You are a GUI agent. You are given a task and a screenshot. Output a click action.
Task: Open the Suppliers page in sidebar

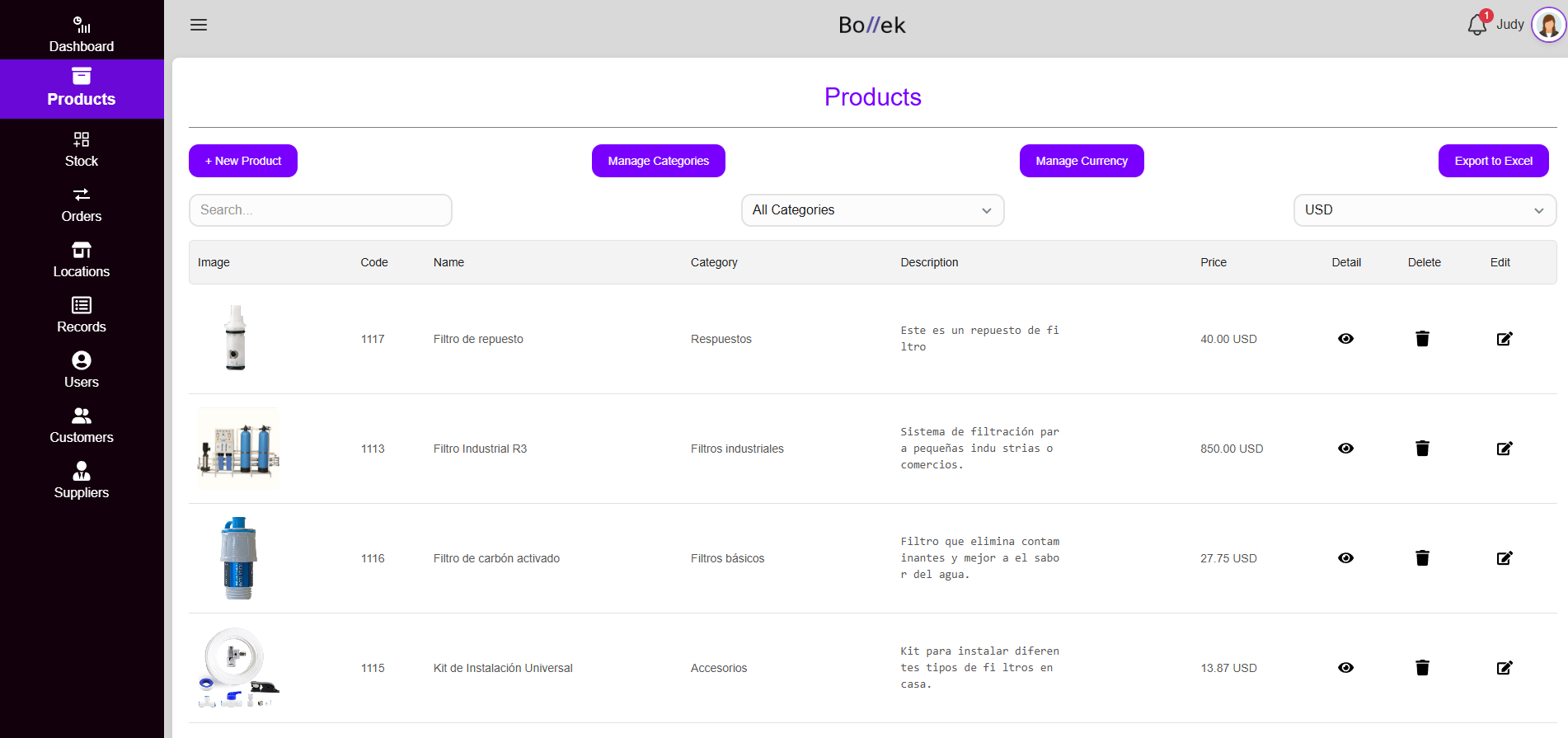[x=82, y=481]
